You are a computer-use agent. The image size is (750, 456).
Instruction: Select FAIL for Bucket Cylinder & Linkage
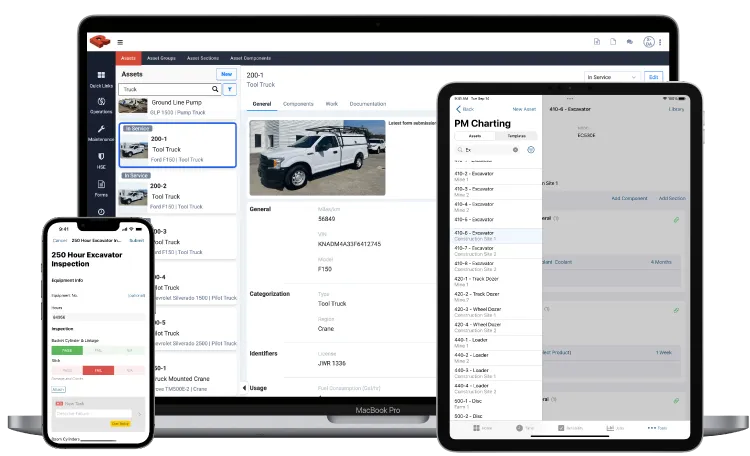click(x=98, y=351)
